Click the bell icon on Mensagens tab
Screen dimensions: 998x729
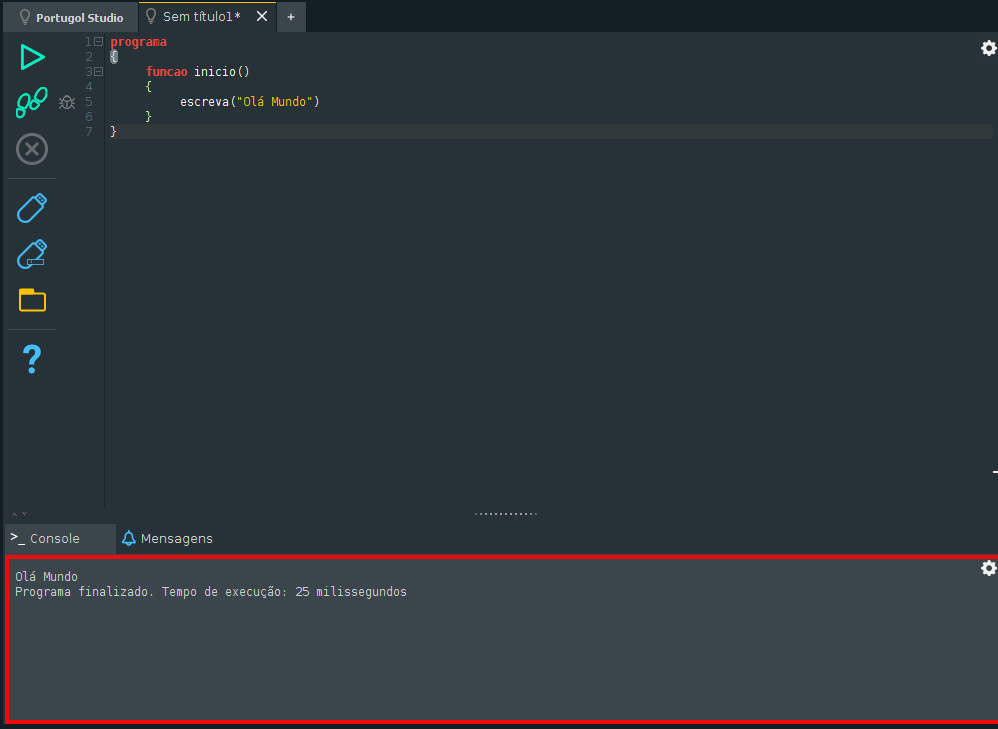click(x=129, y=538)
